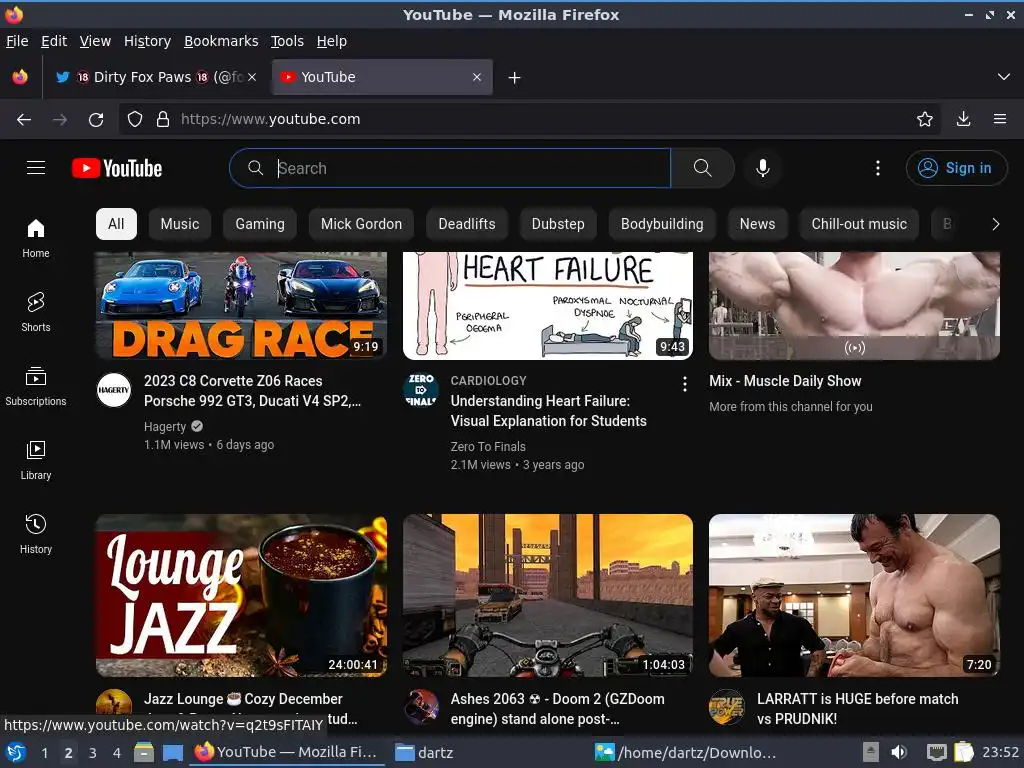The width and height of the screenshot is (1024, 768).
Task: Open Firefox View pinned icon
Action: (20, 77)
